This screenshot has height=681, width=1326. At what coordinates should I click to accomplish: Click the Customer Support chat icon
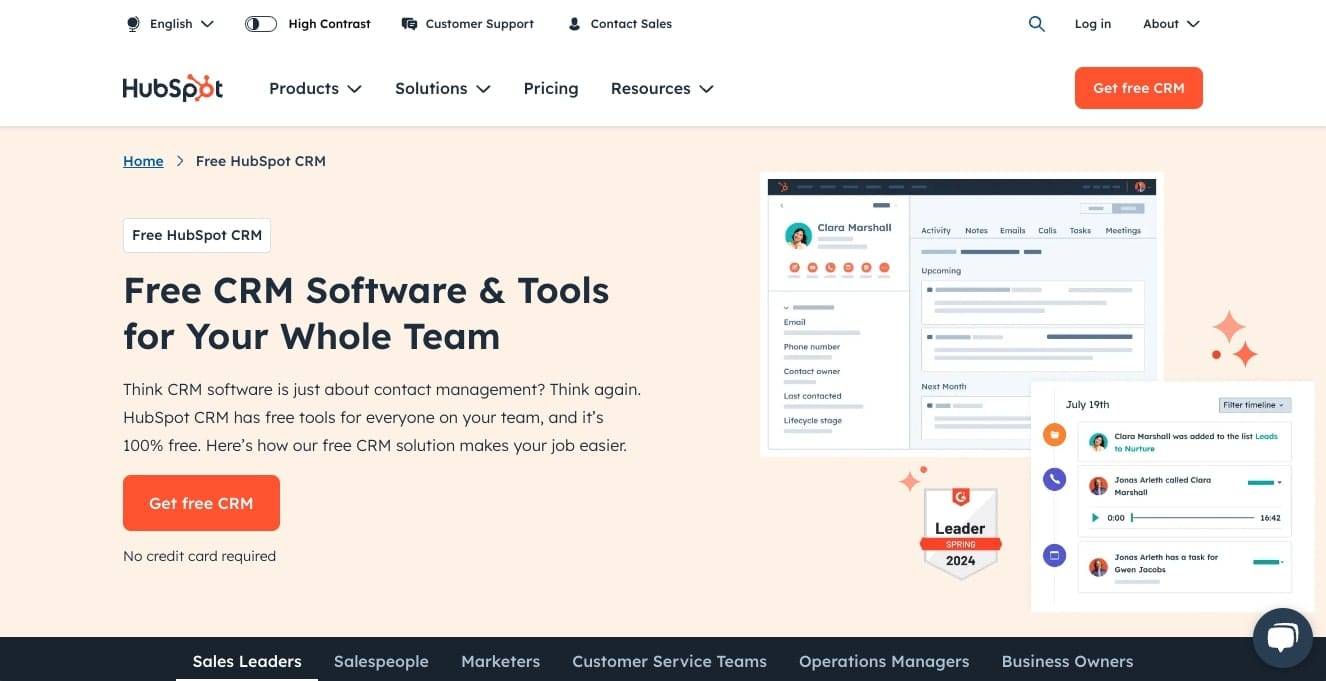(409, 24)
